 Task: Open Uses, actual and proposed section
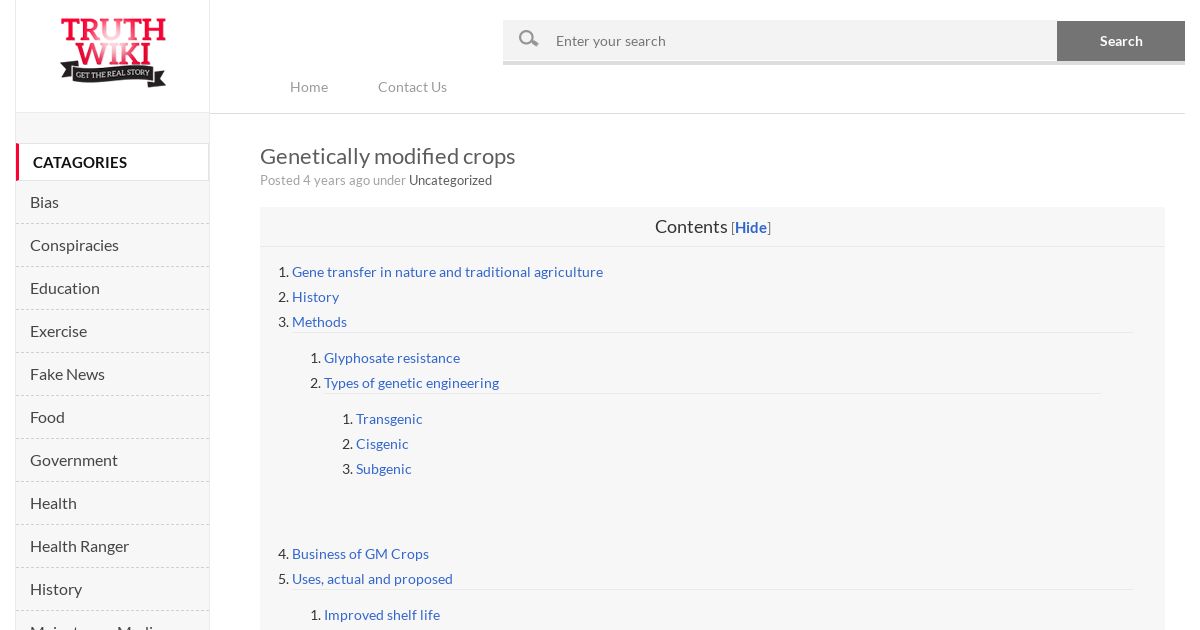(x=372, y=579)
